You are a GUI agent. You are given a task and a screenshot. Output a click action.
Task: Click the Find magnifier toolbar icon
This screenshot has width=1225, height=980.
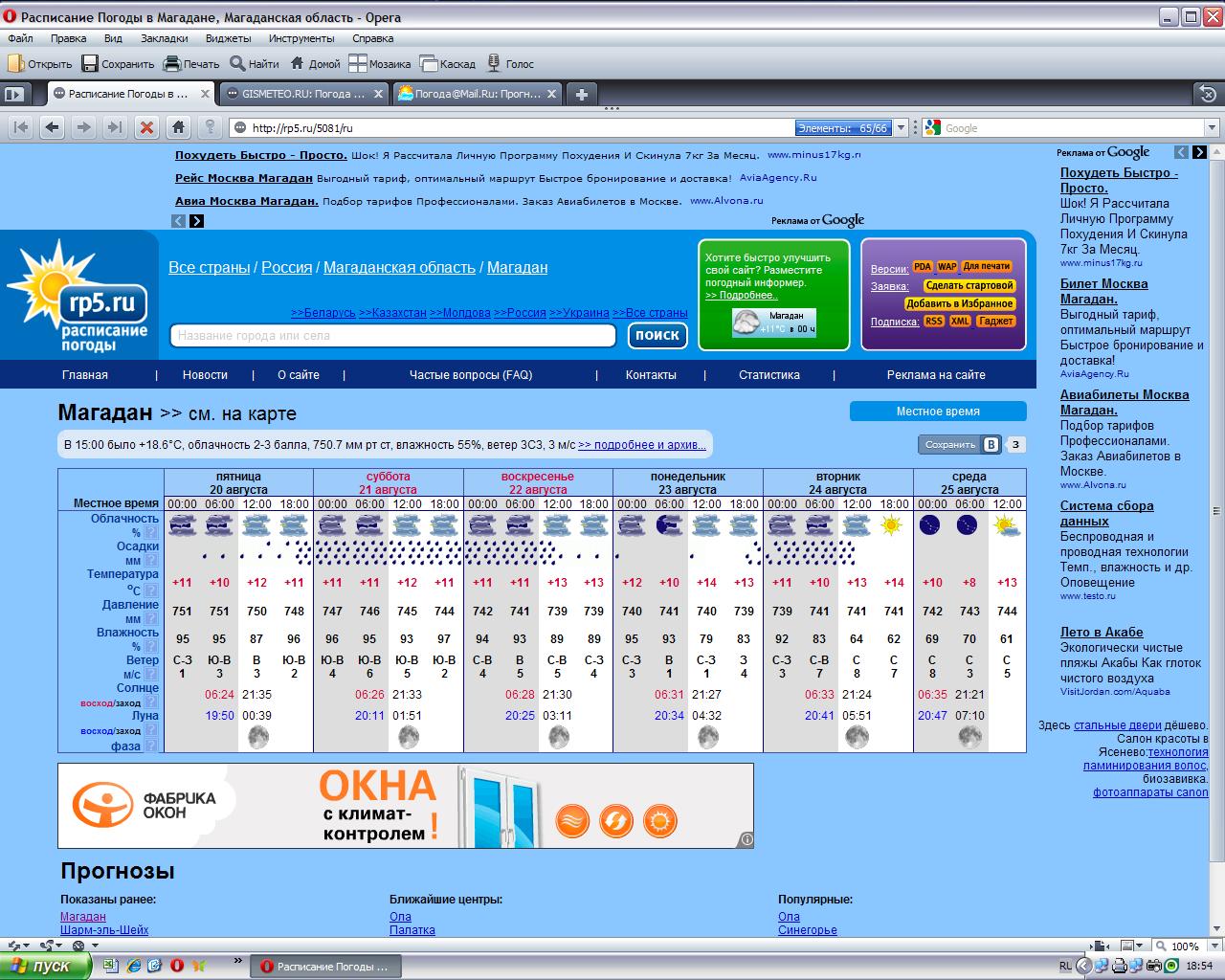[238, 64]
